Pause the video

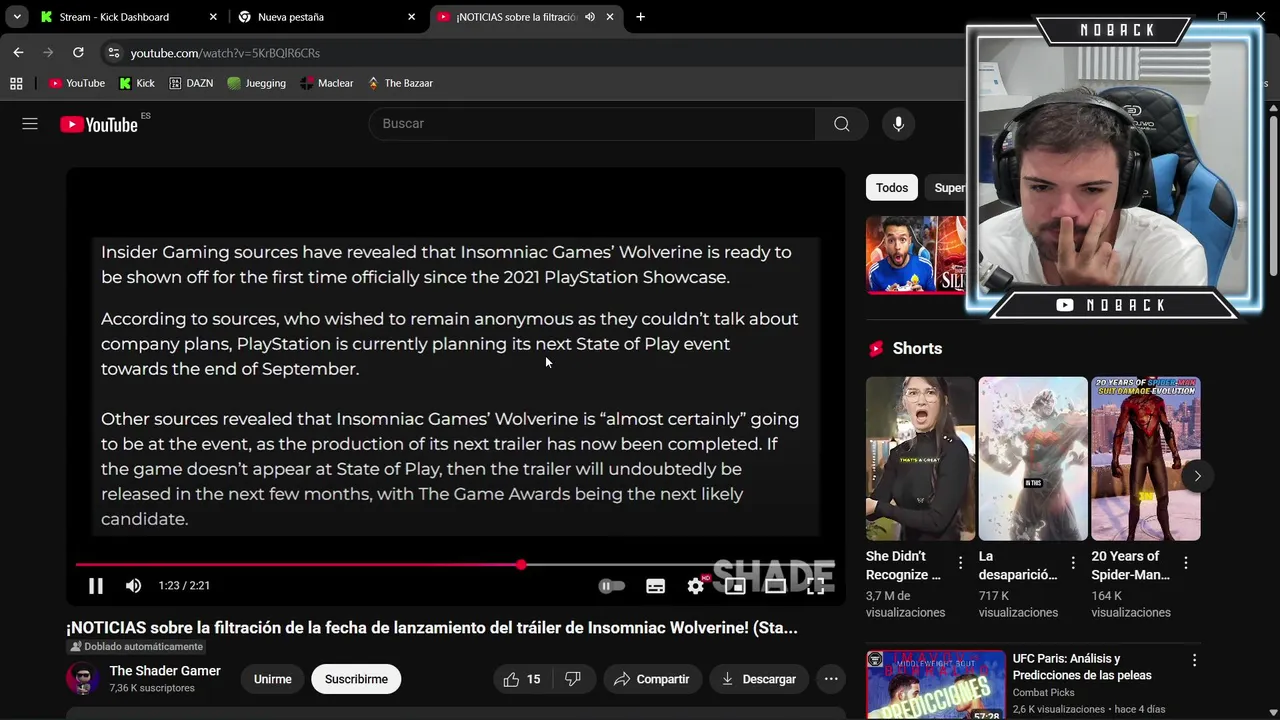[x=96, y=586]
